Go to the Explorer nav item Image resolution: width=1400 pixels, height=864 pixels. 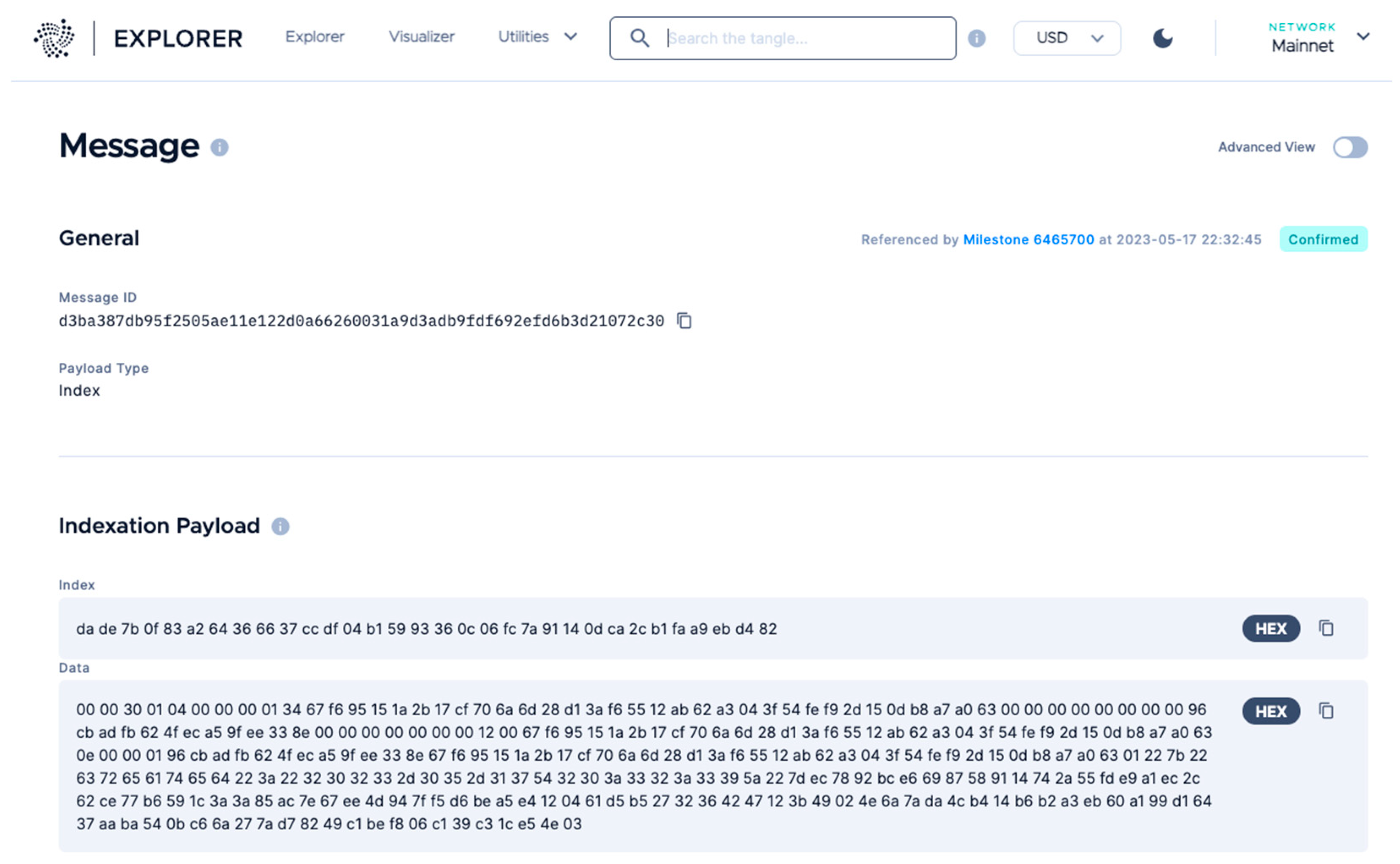coord(315,36)
